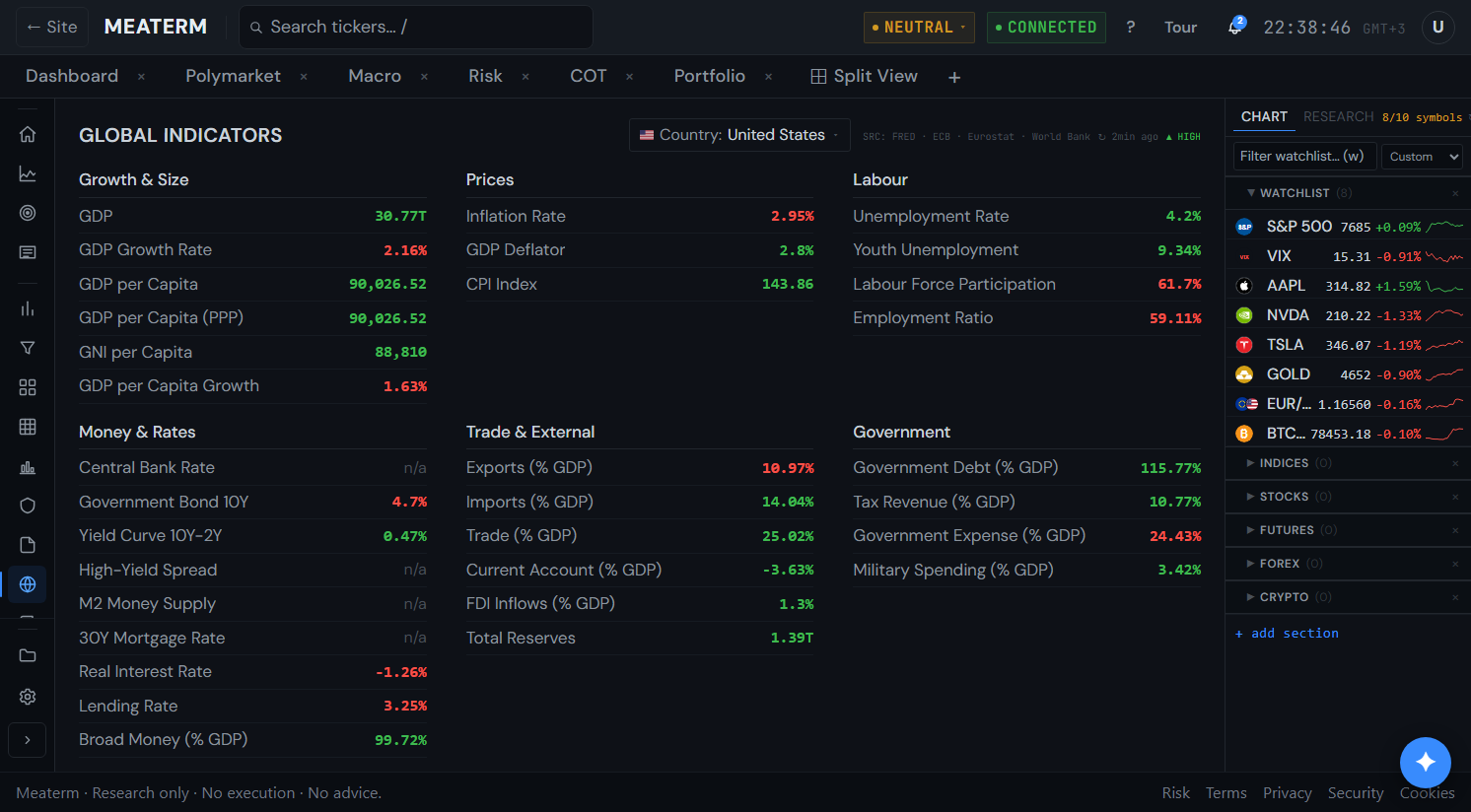Open the folder sidebar icon
The height and width of the screenshot is (812, 1471).
(28, 655)
